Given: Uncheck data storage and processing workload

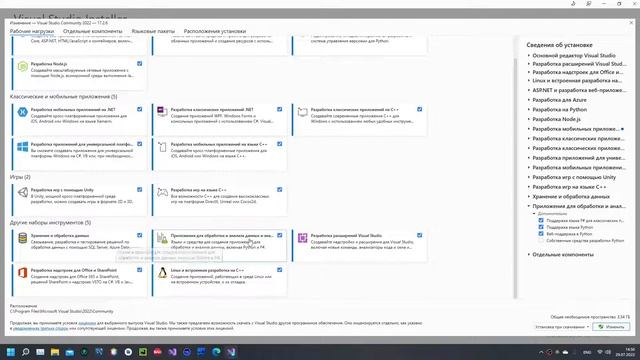Looking at the screenshot, I should click(x=140, y=236).
